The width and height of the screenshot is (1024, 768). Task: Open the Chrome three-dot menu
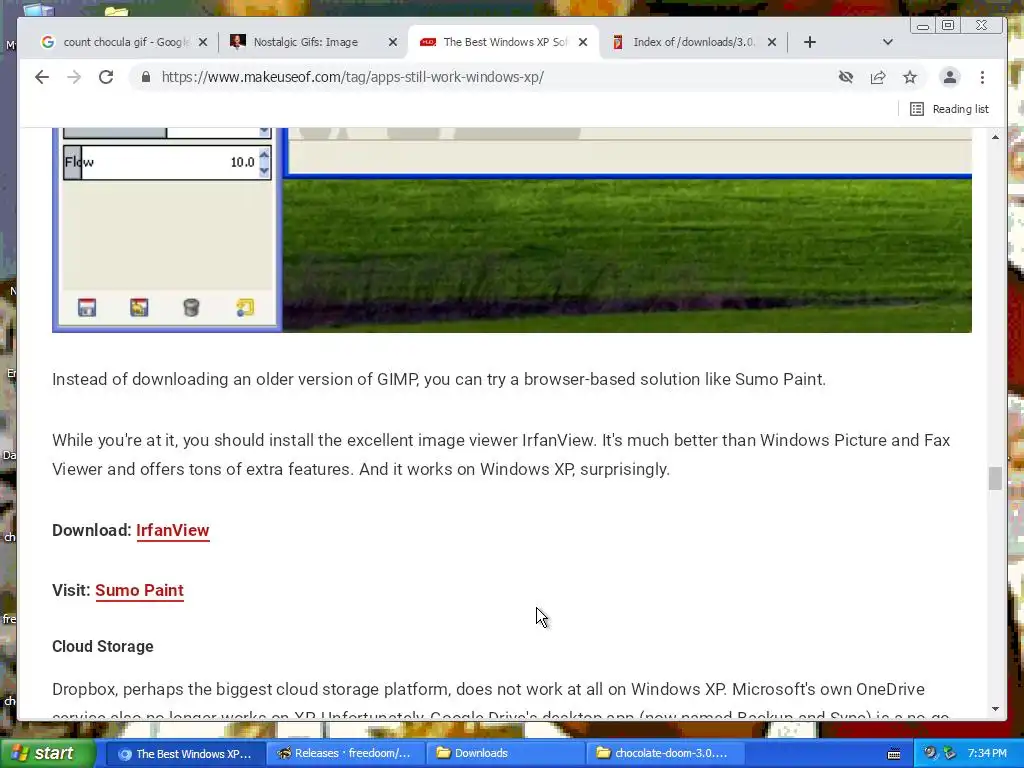tap(982, 77)
